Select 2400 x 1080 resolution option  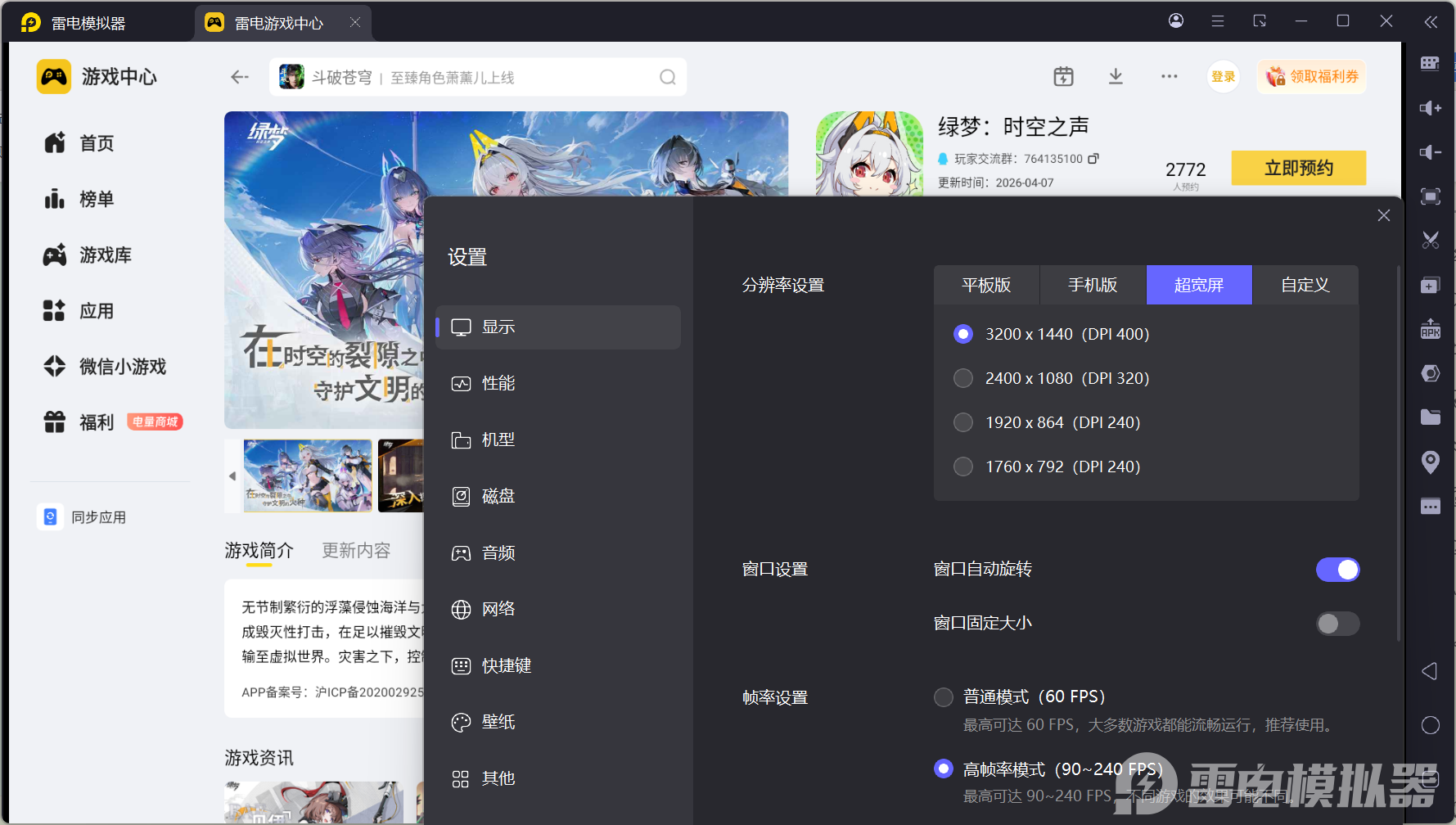963,378
